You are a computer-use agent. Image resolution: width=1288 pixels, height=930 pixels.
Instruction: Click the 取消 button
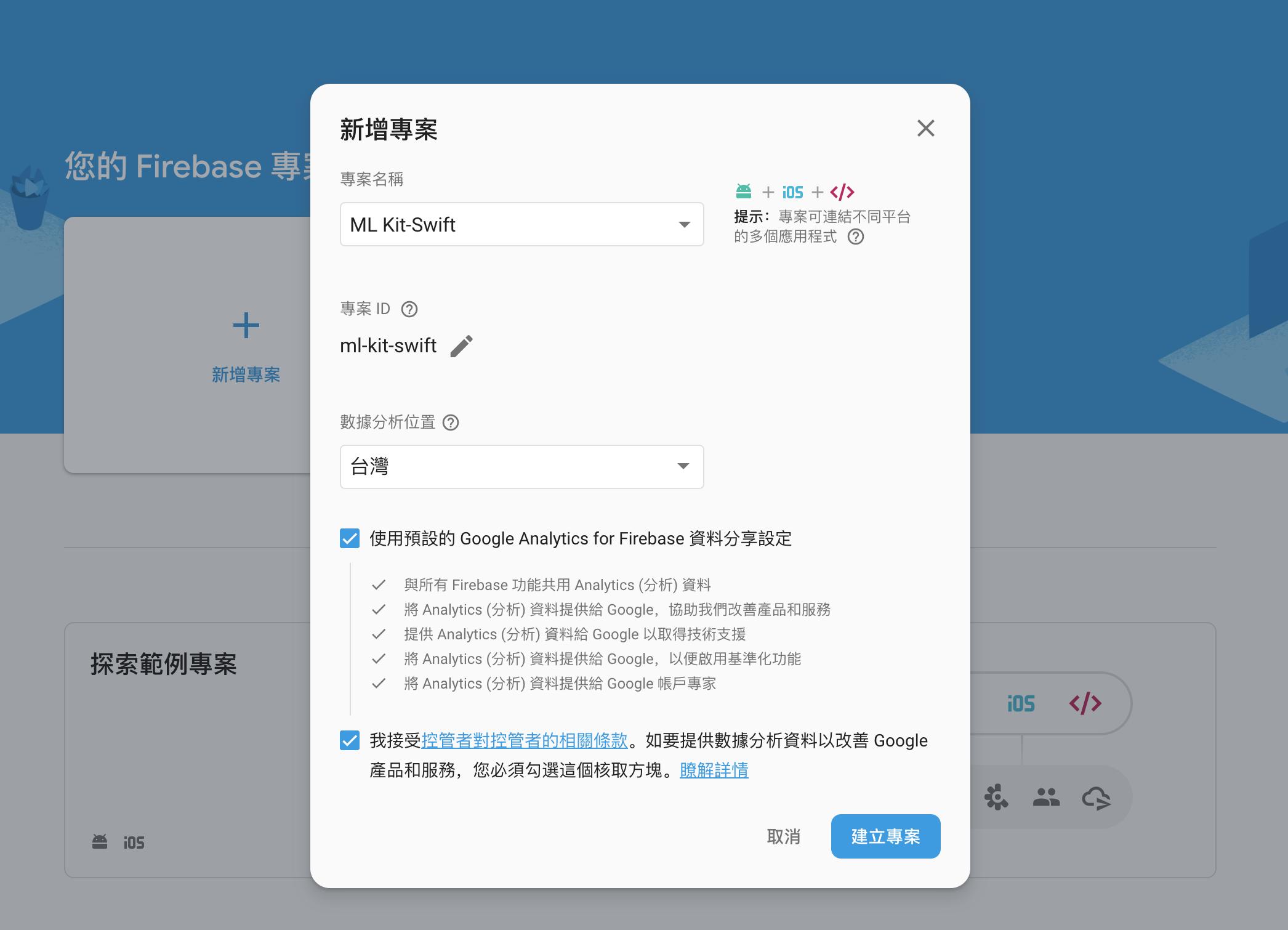click(784, 836)
